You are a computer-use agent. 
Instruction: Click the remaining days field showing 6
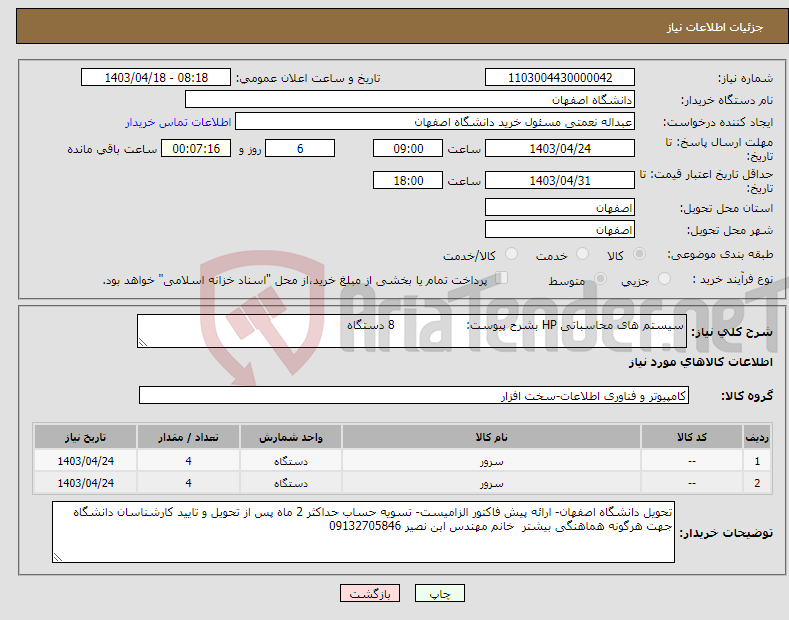point(300,148)
